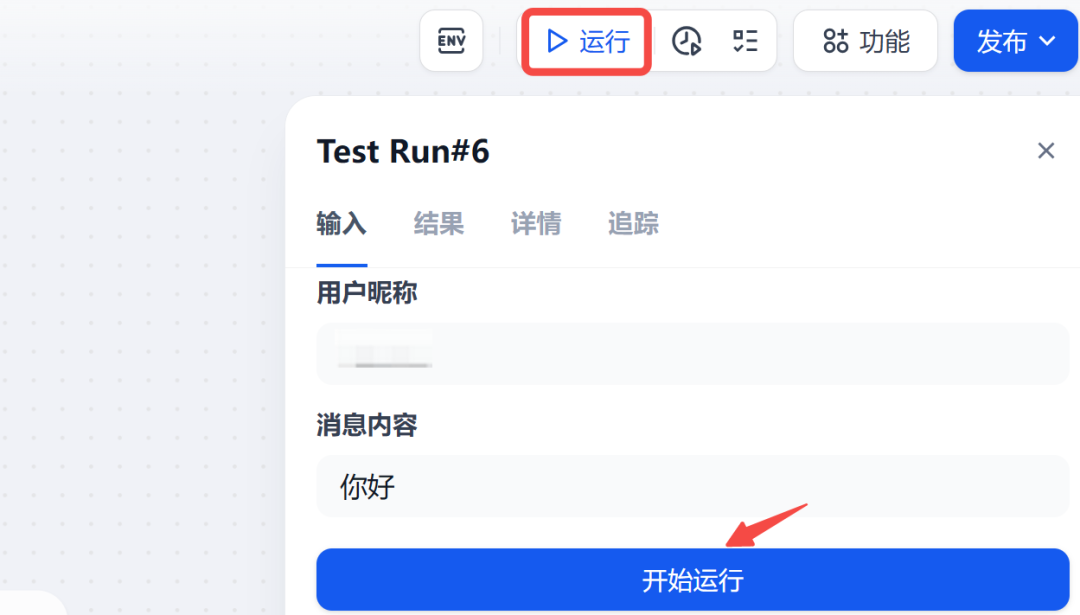Open the 功能 features button
This screenshot has height=615, width=1080.
click(866, 41)
